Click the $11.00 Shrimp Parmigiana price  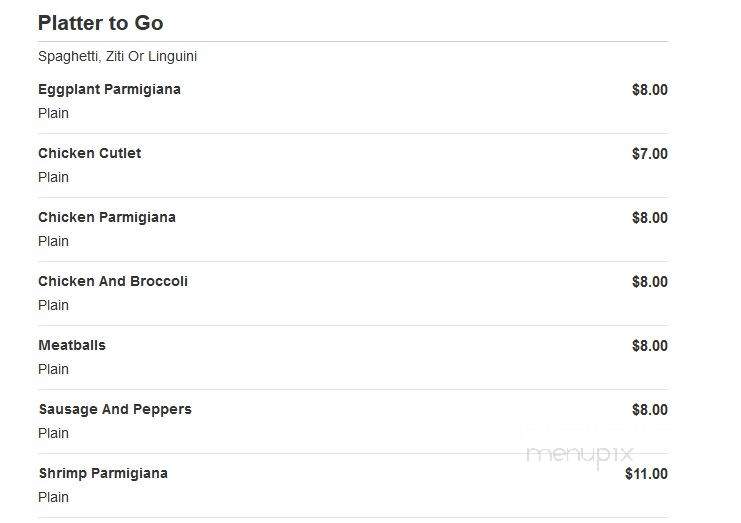[646, 473]
